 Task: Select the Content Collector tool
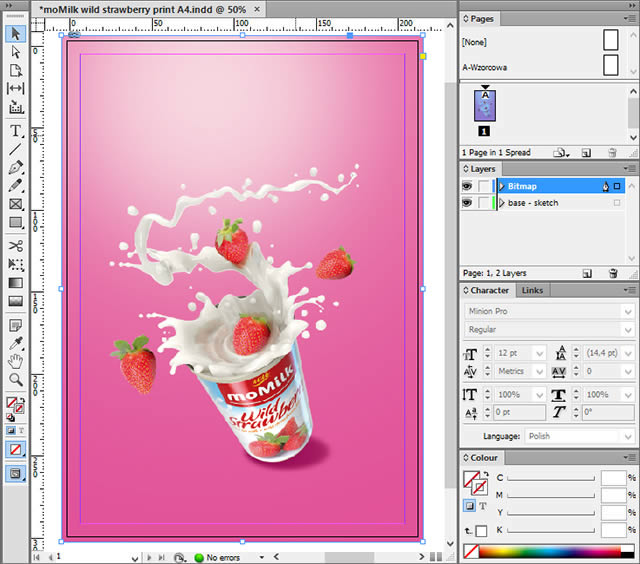(x=16, y=107)
